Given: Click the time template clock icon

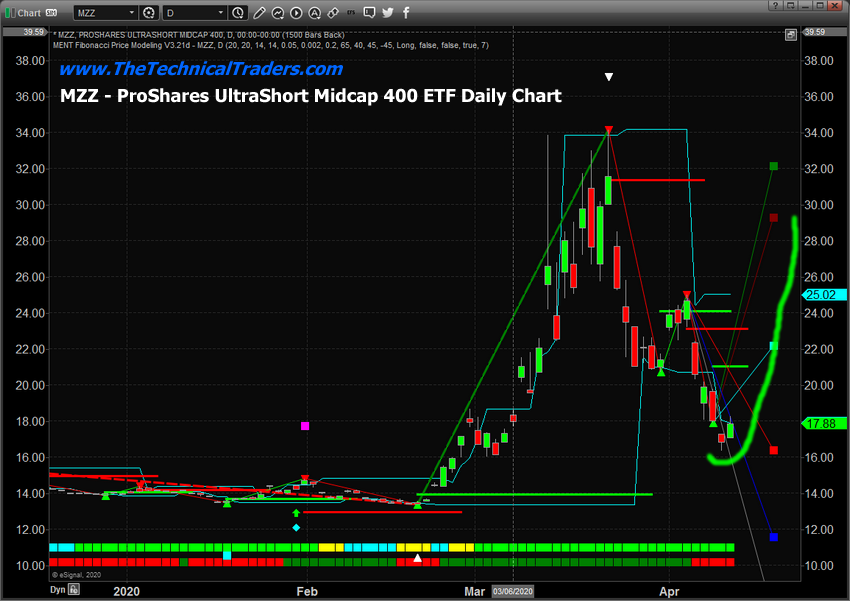Looking at the screenshot, I should click(x=237, y=12).
